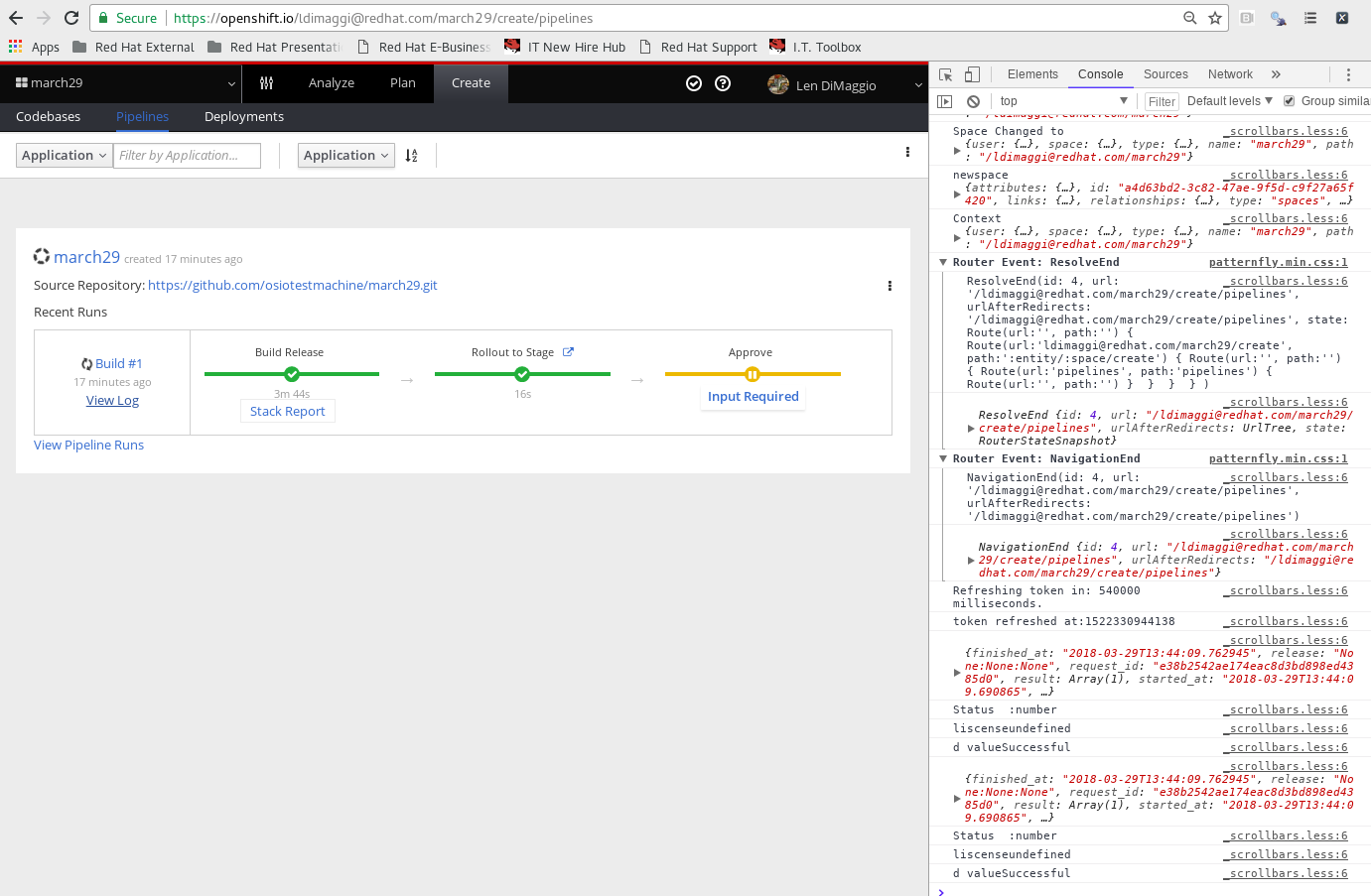Click the sliders icon next to Analyze

266,83
